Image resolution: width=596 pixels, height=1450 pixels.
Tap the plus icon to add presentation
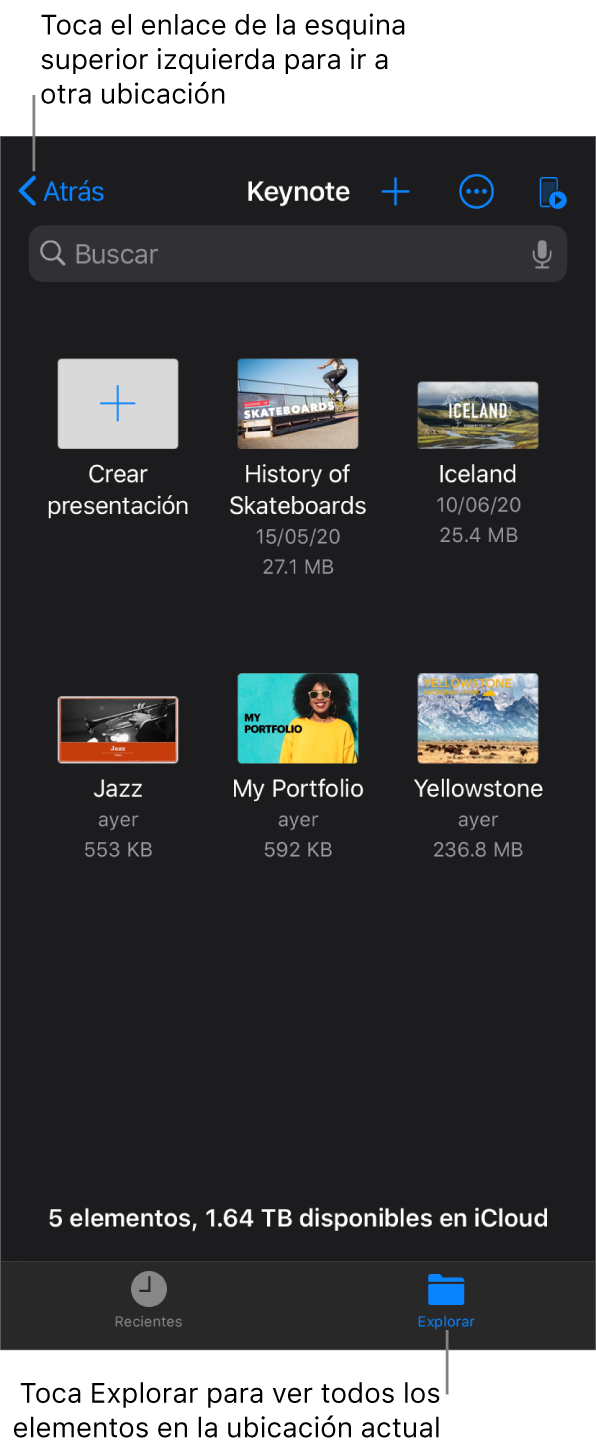396,192
